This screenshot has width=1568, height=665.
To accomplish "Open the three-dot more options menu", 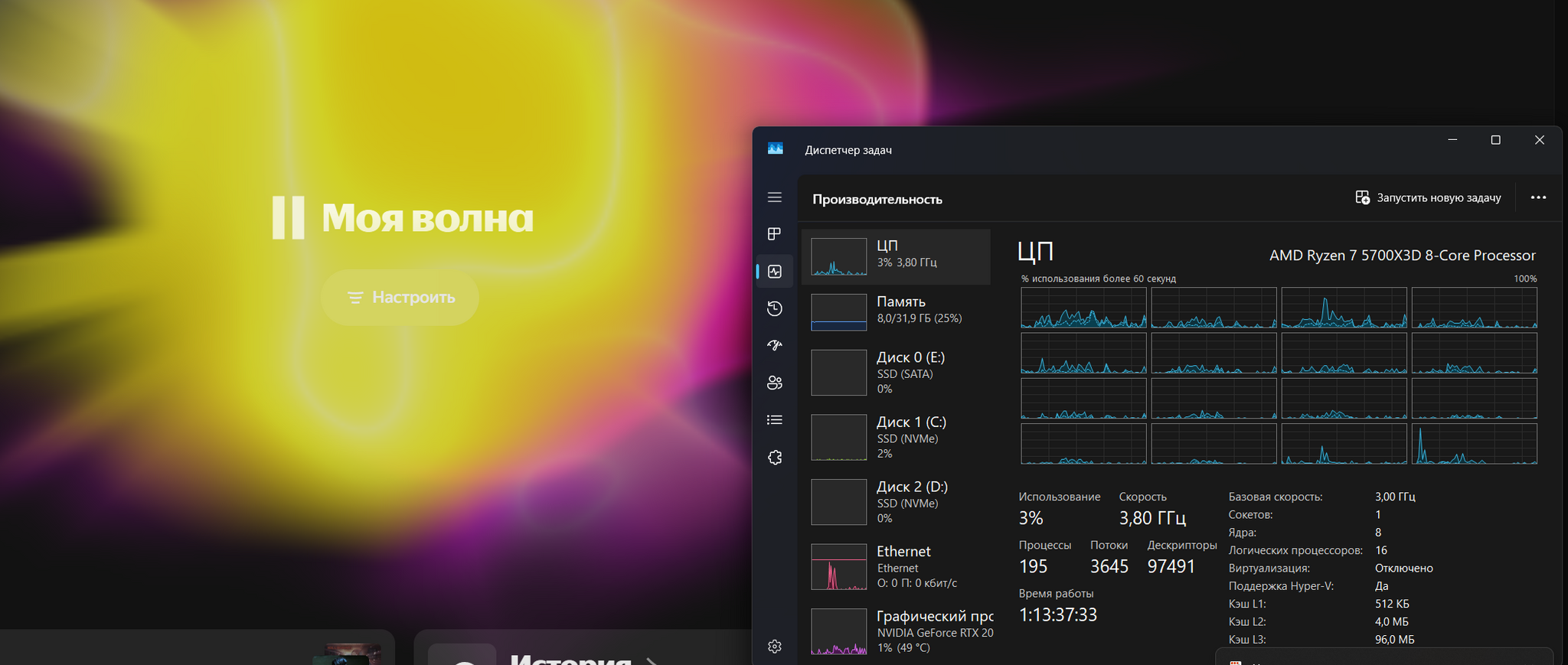I will point(1538,197).
